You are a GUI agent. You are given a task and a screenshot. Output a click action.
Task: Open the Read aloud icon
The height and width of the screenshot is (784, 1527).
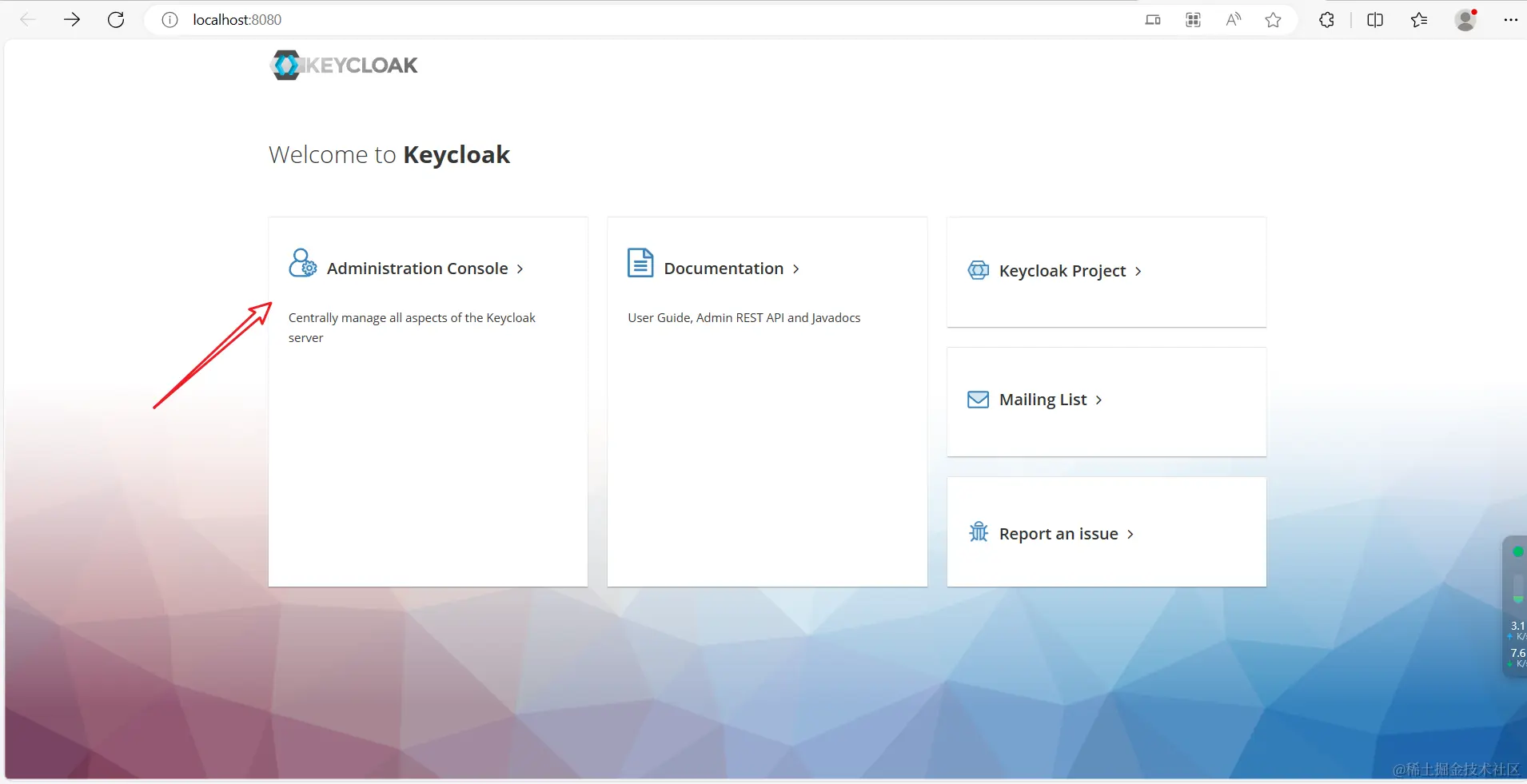pos(1234,20)
